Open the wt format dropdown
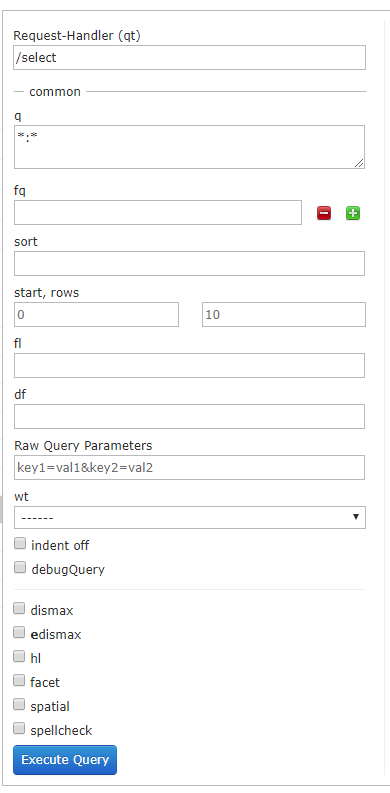This screenshot has width=390, height=793. 190,517
